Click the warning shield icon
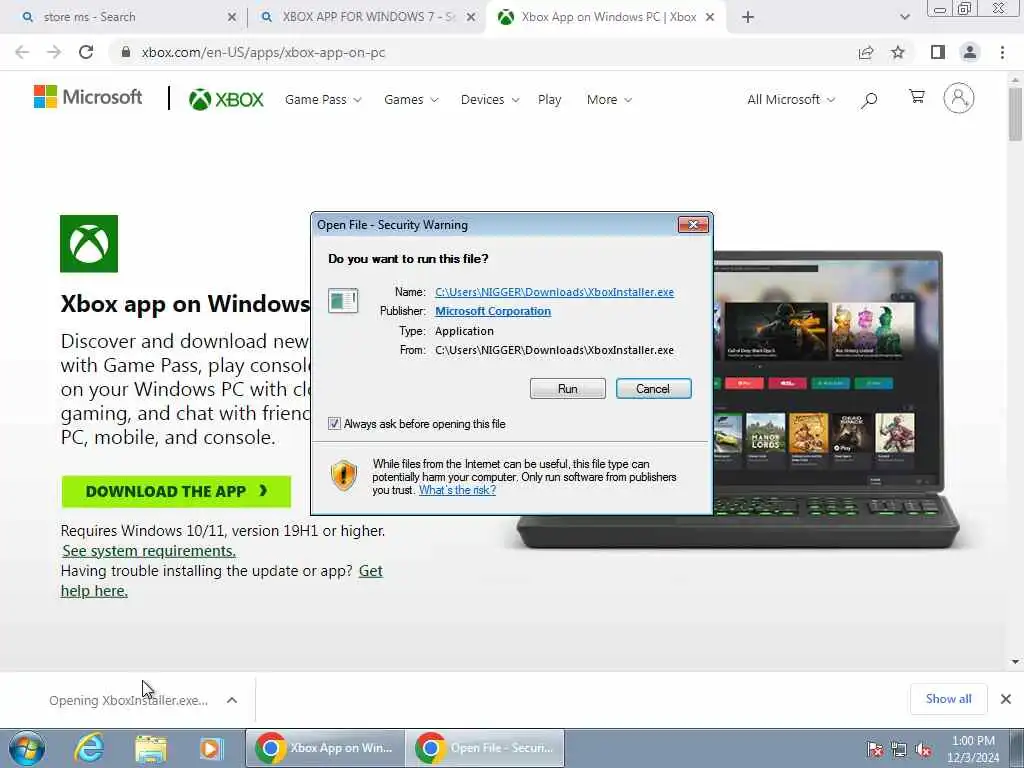The width and height of the screenshot is (1024, 768). (x=344, y=475)
